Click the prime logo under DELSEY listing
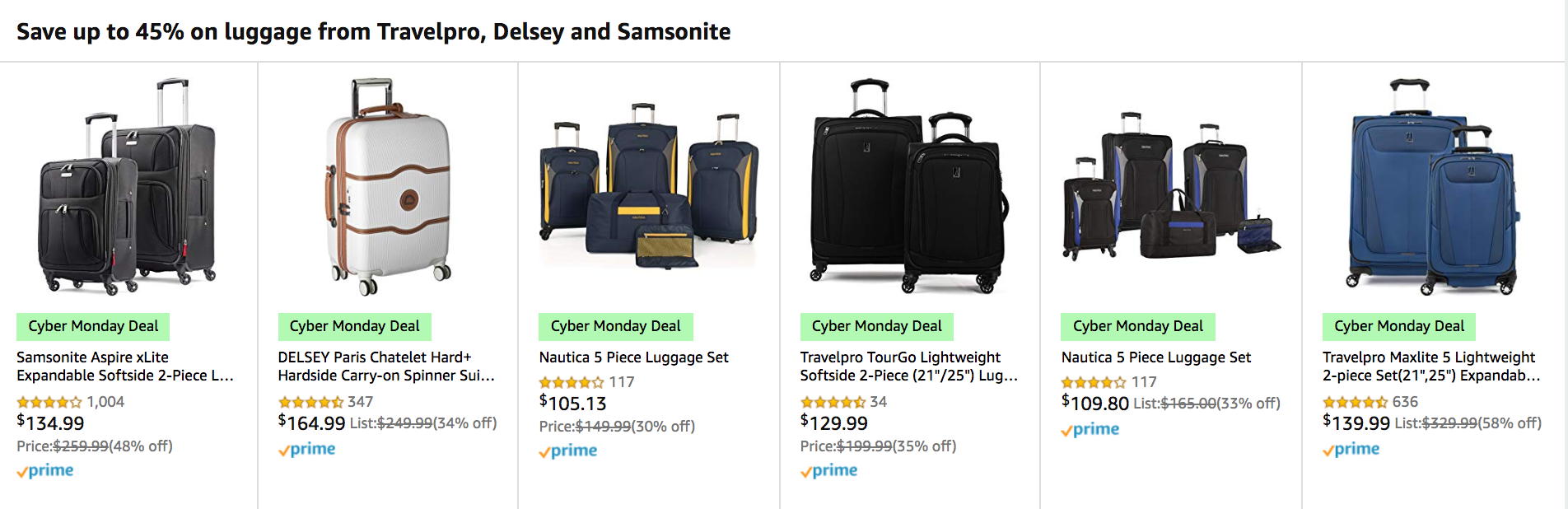The image size is (1568, 509). click(x=307, y=450)
